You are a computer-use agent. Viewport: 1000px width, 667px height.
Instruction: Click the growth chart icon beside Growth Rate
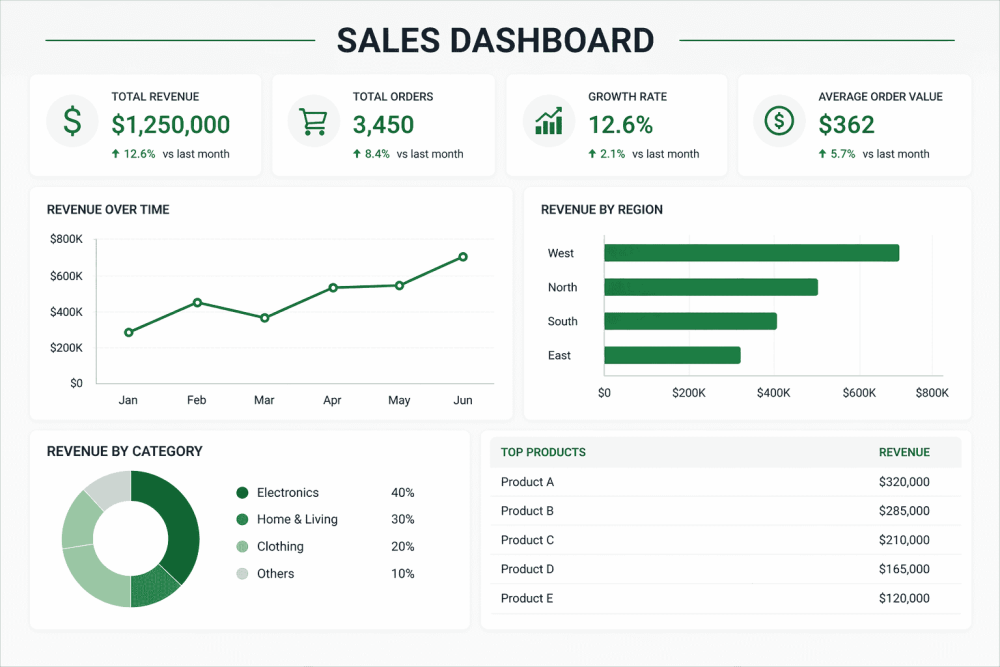click(548, 122)
